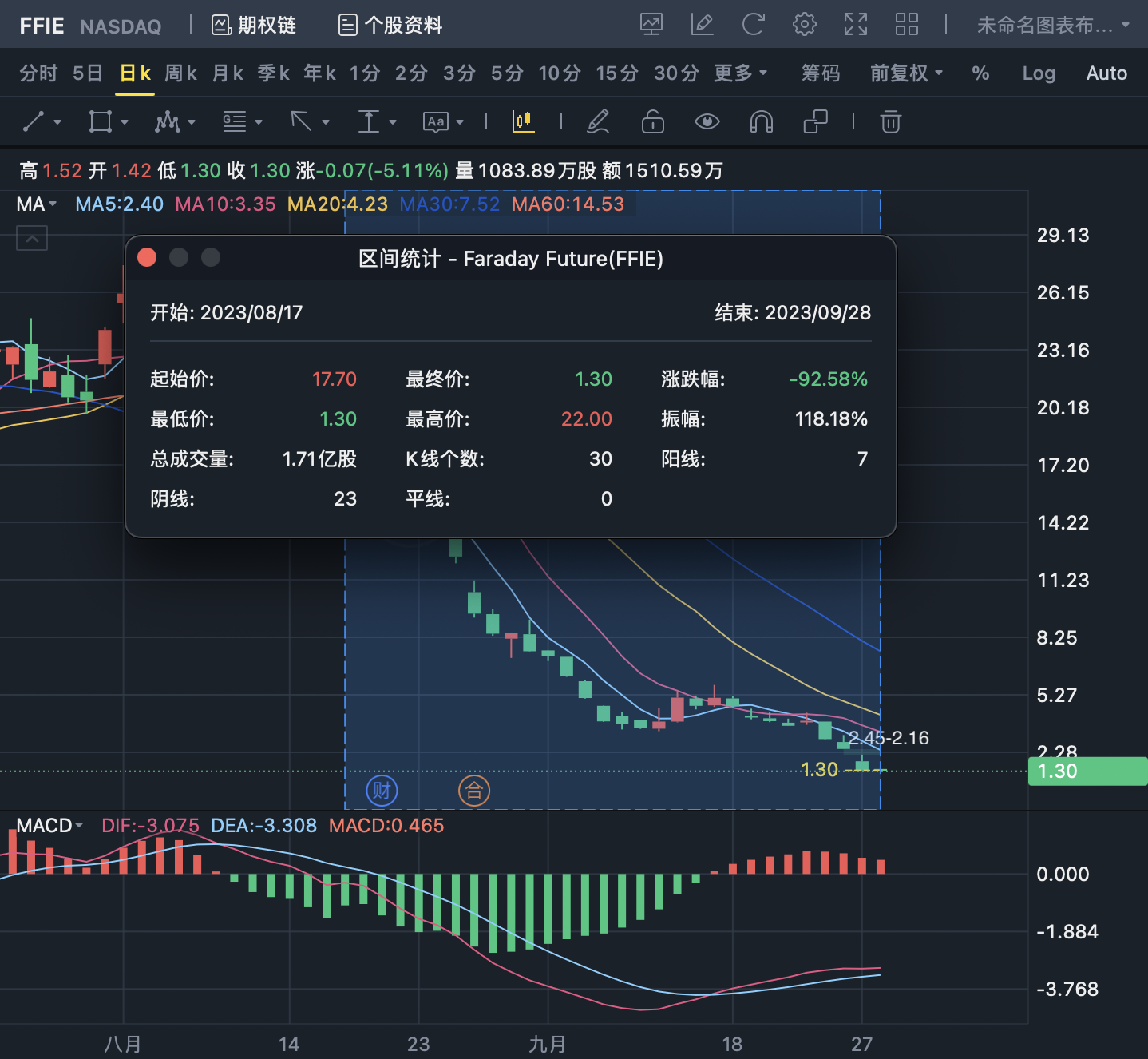Select the arrow drawing tool

pyautogui.click(x=302, y=122)
